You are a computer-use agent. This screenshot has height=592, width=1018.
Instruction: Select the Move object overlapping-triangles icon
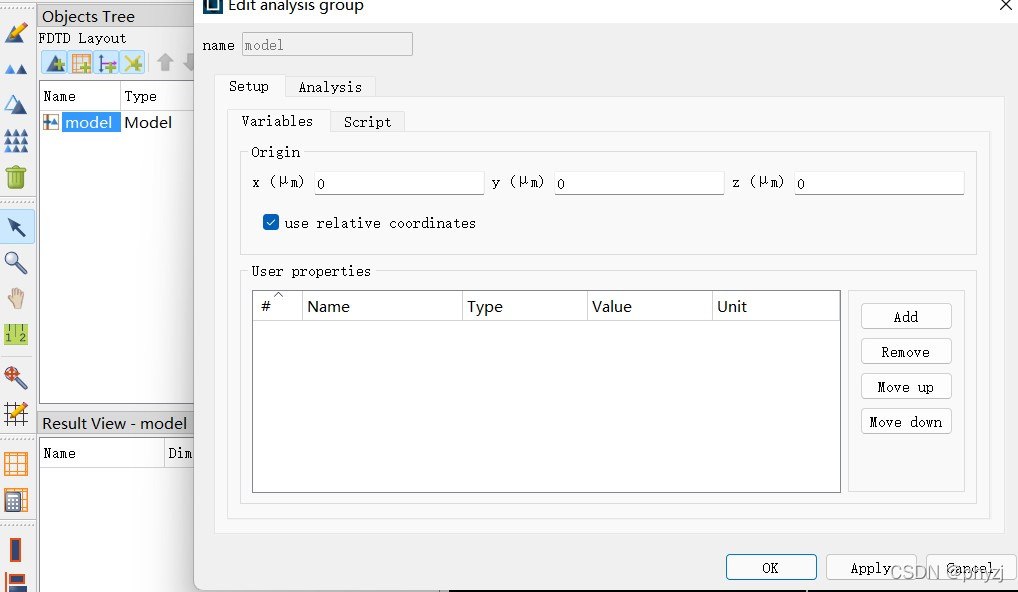16,105
